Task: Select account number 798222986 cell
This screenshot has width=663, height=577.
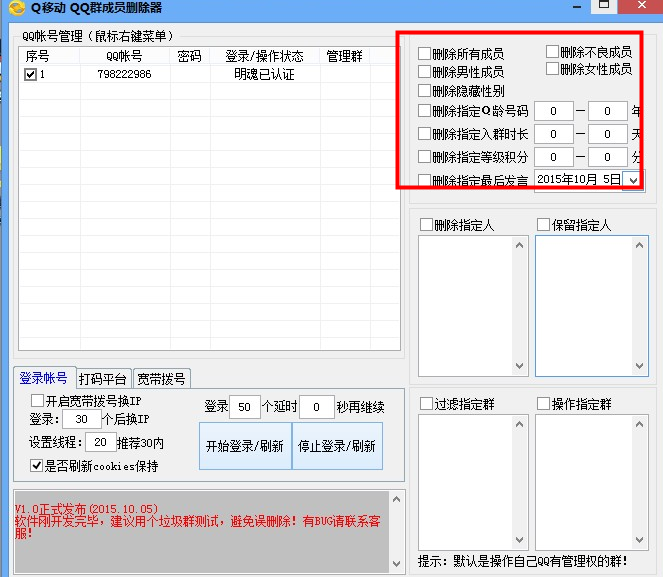Action: [124, 74]
